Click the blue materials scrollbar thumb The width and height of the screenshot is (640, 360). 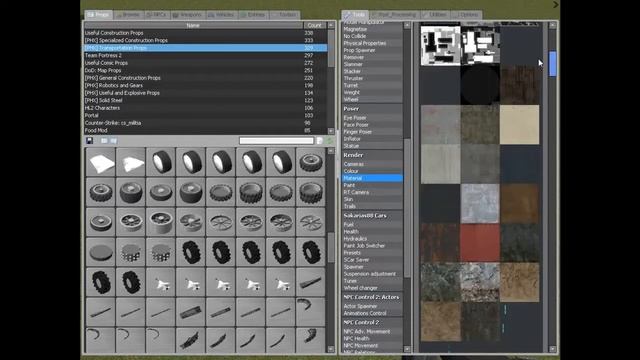(553, 64)
